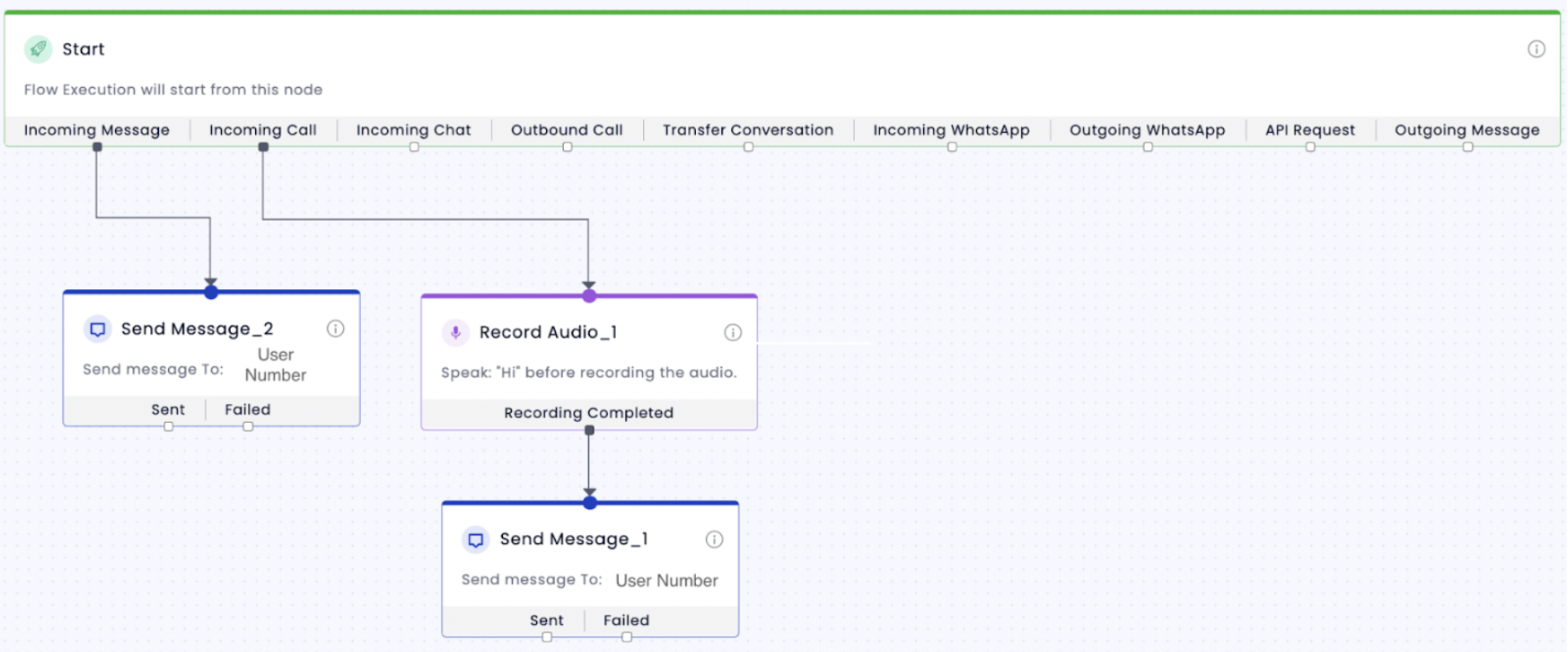Click Failed connector below Send Message_2
Image resolution: width=1568 pixels, height=652 pixels.
pos(248,427)
